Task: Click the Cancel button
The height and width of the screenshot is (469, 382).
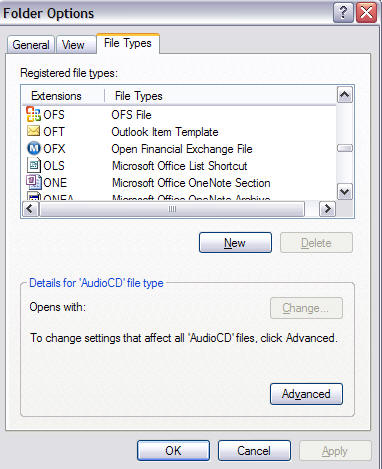Action: point(254,451)
